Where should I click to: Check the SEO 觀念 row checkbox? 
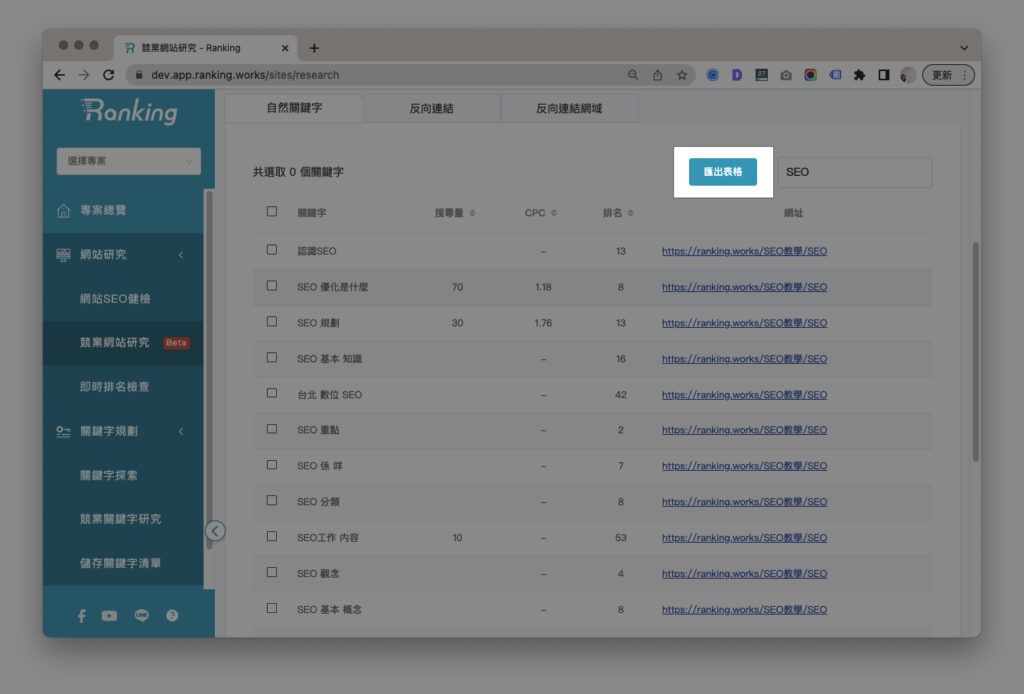272,573
